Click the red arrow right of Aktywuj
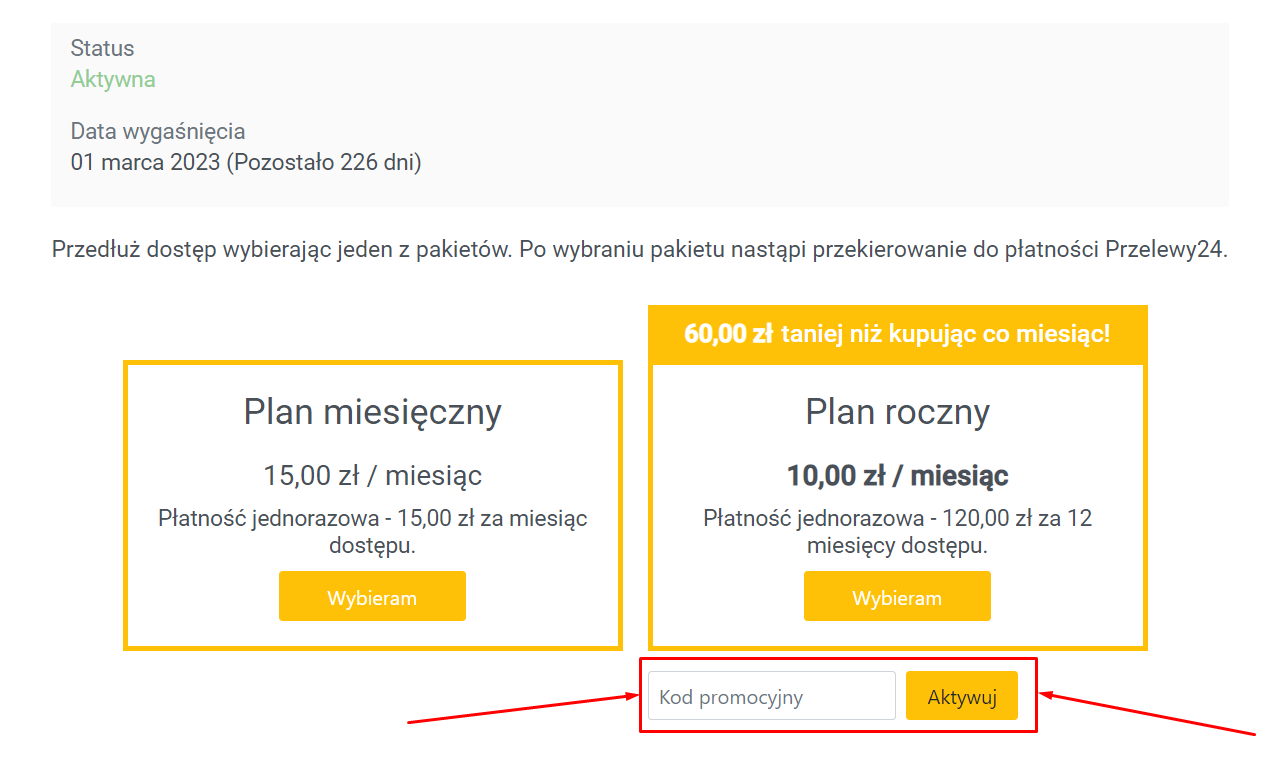The height and width of the screenshot is (779, 1287). [1147, 715]
